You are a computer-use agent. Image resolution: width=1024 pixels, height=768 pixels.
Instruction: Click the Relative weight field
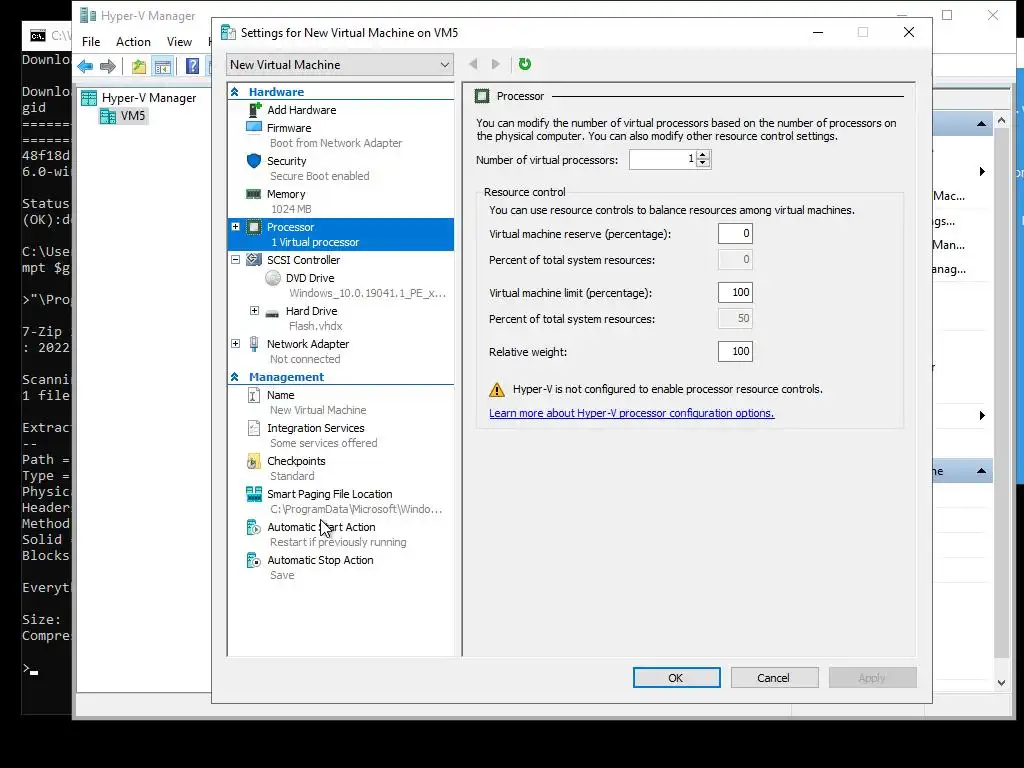point(735,351)
